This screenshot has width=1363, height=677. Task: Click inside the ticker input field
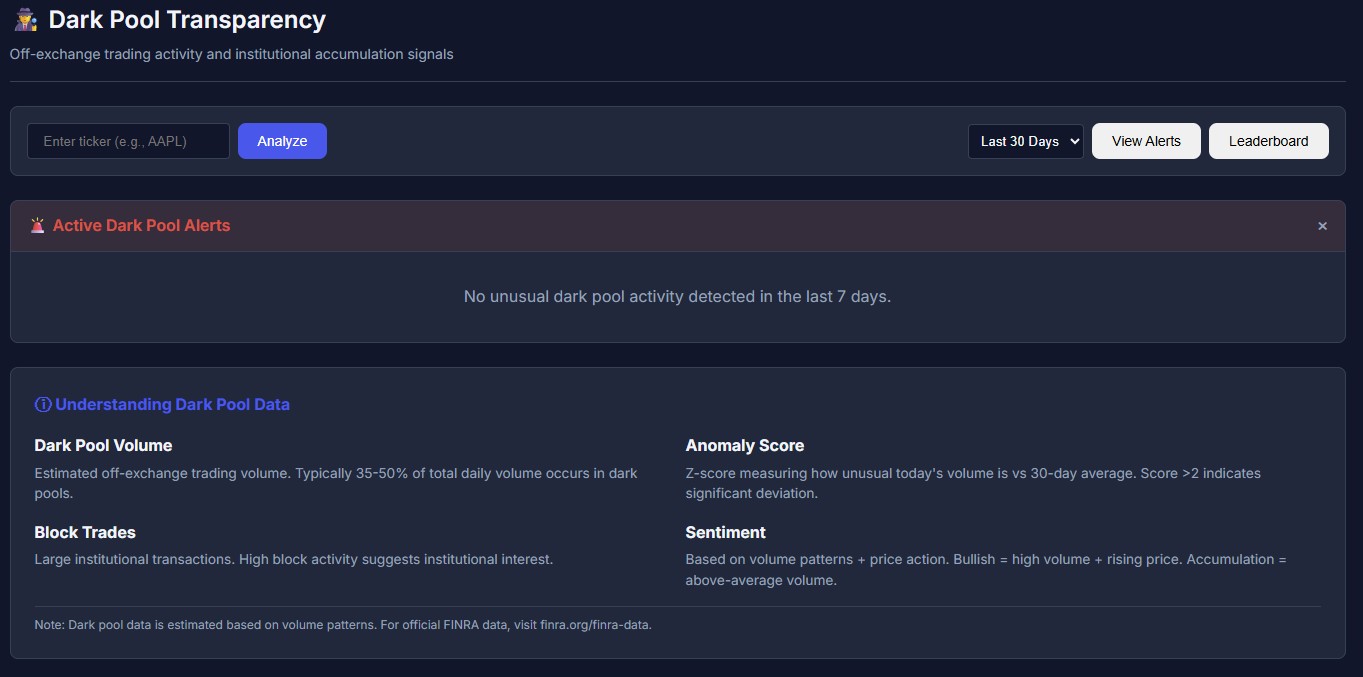pyautogui.click(x=127, y=141)
